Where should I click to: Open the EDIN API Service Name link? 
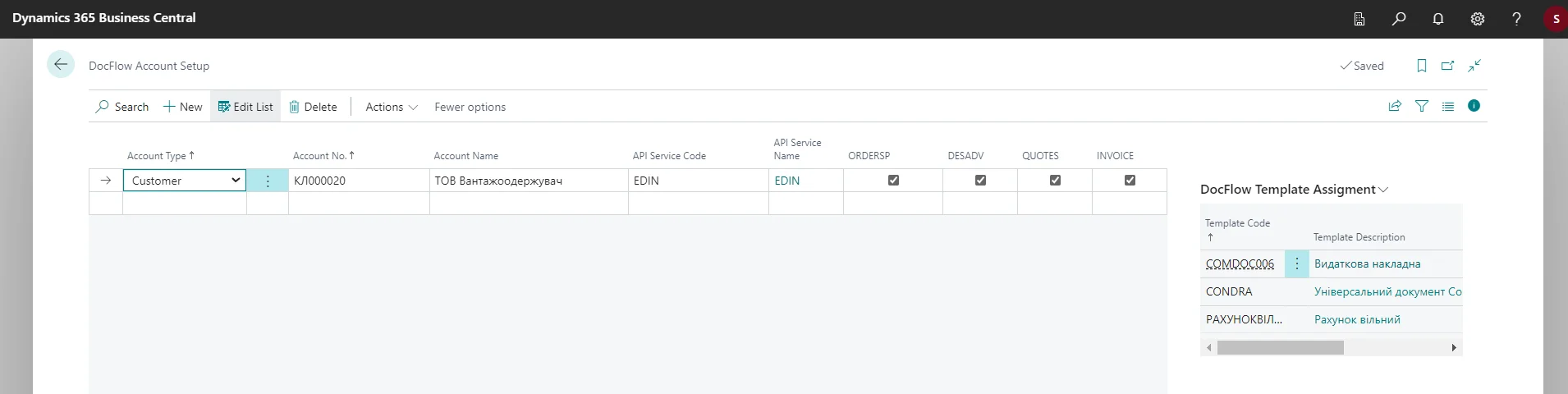pos(786,181)
